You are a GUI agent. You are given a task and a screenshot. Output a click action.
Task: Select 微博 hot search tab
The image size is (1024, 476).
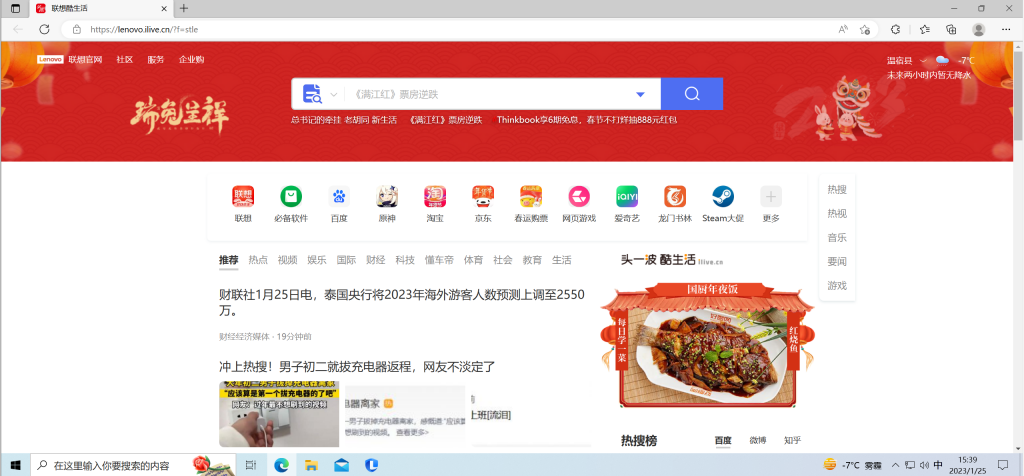pos(758,441)
